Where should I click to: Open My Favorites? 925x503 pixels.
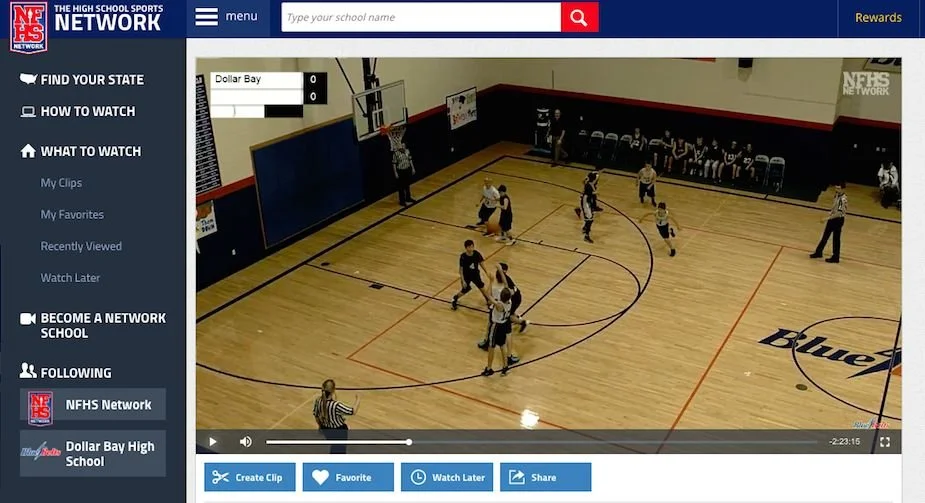72,215
